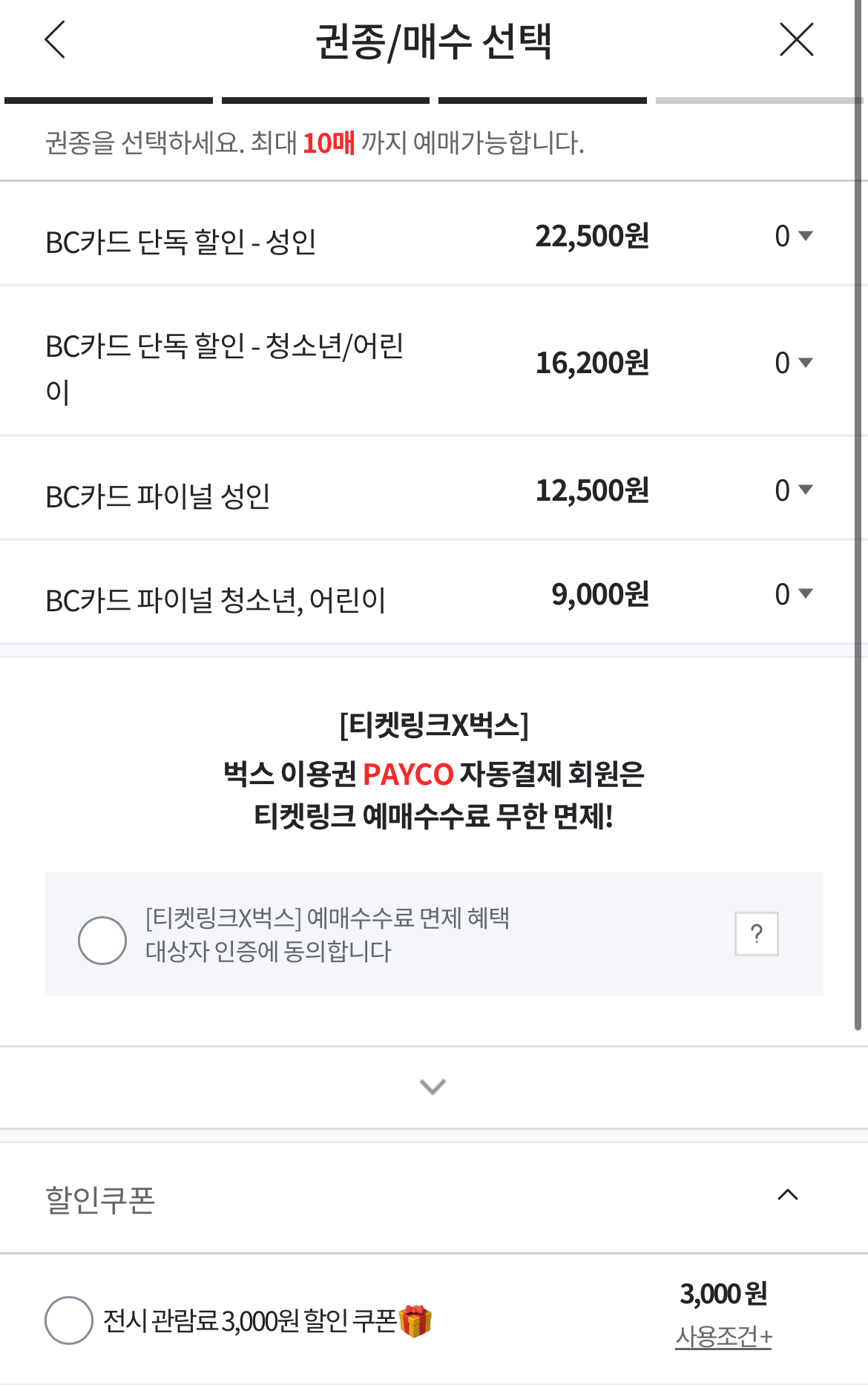The image size is (868, 1385).
Task: Click the vertical scrollbar on the right
Action: tap(858, 519)
